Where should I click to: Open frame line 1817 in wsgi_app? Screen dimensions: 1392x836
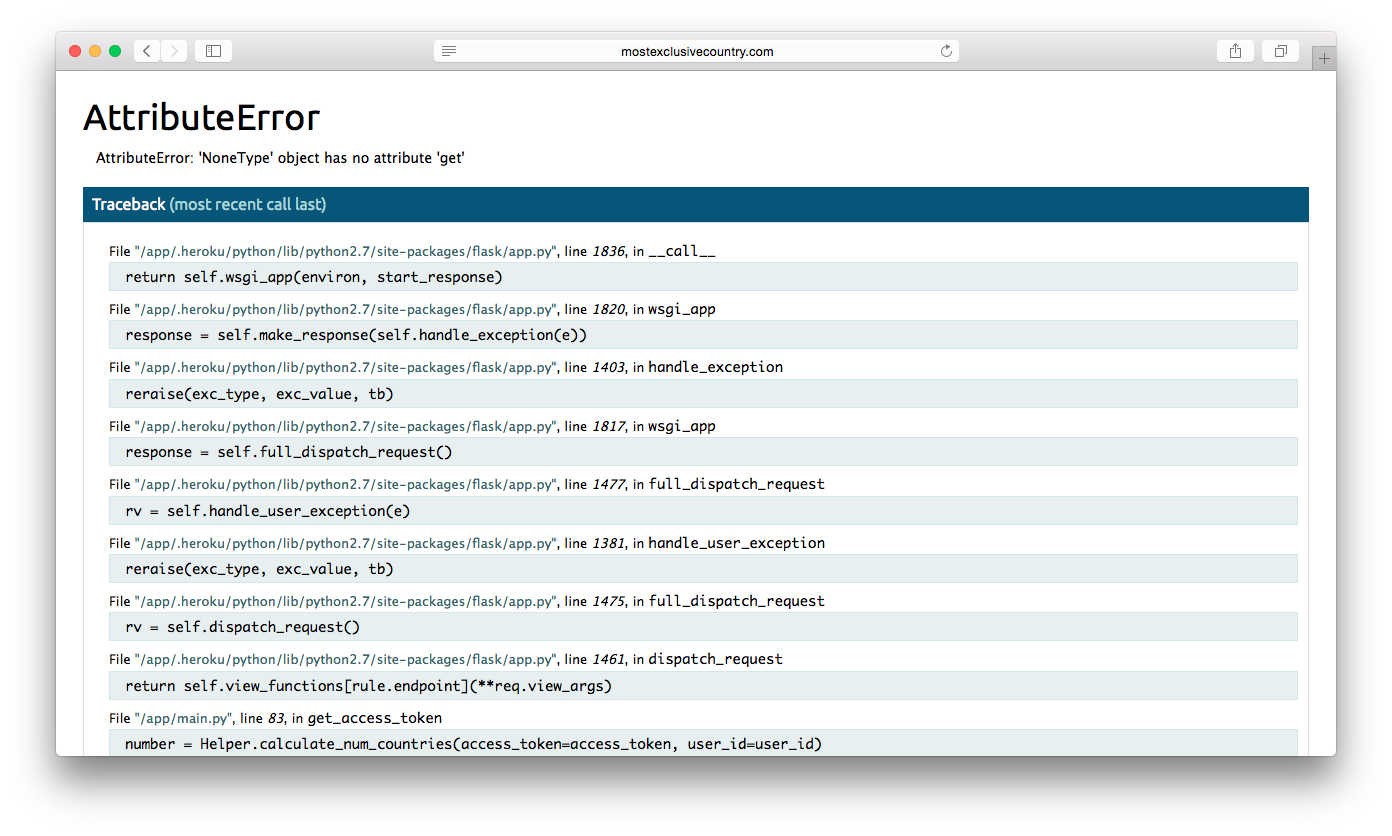(x=412, y=426)
